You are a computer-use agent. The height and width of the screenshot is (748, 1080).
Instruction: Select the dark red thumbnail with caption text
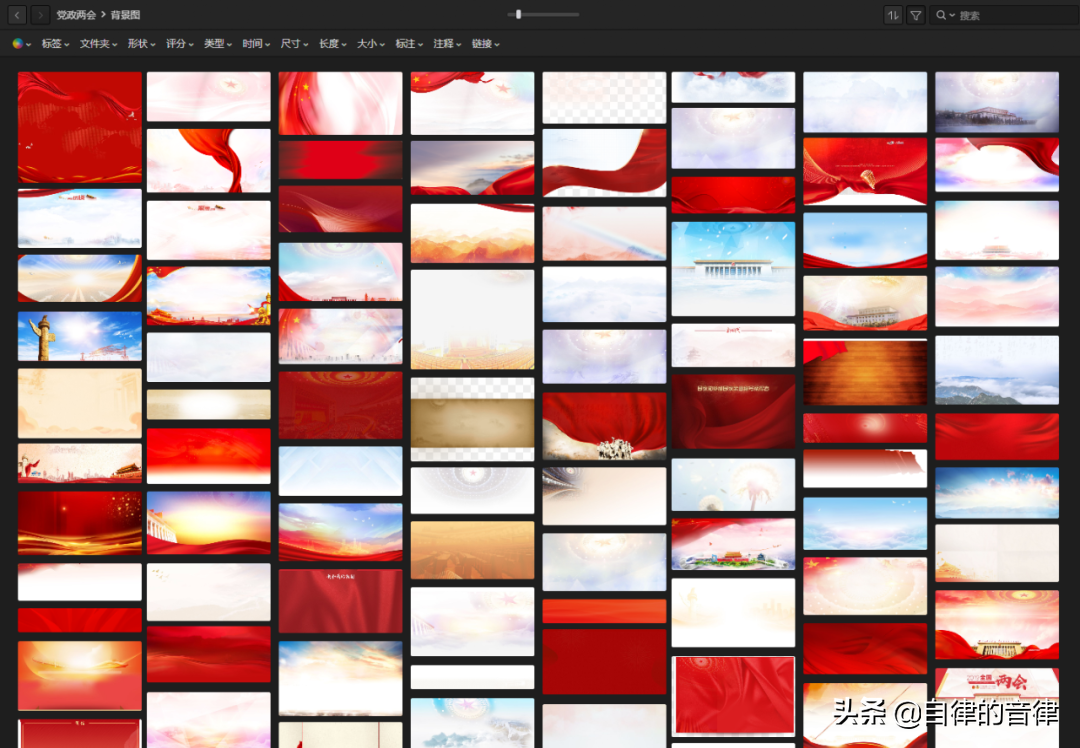(733, 411)
